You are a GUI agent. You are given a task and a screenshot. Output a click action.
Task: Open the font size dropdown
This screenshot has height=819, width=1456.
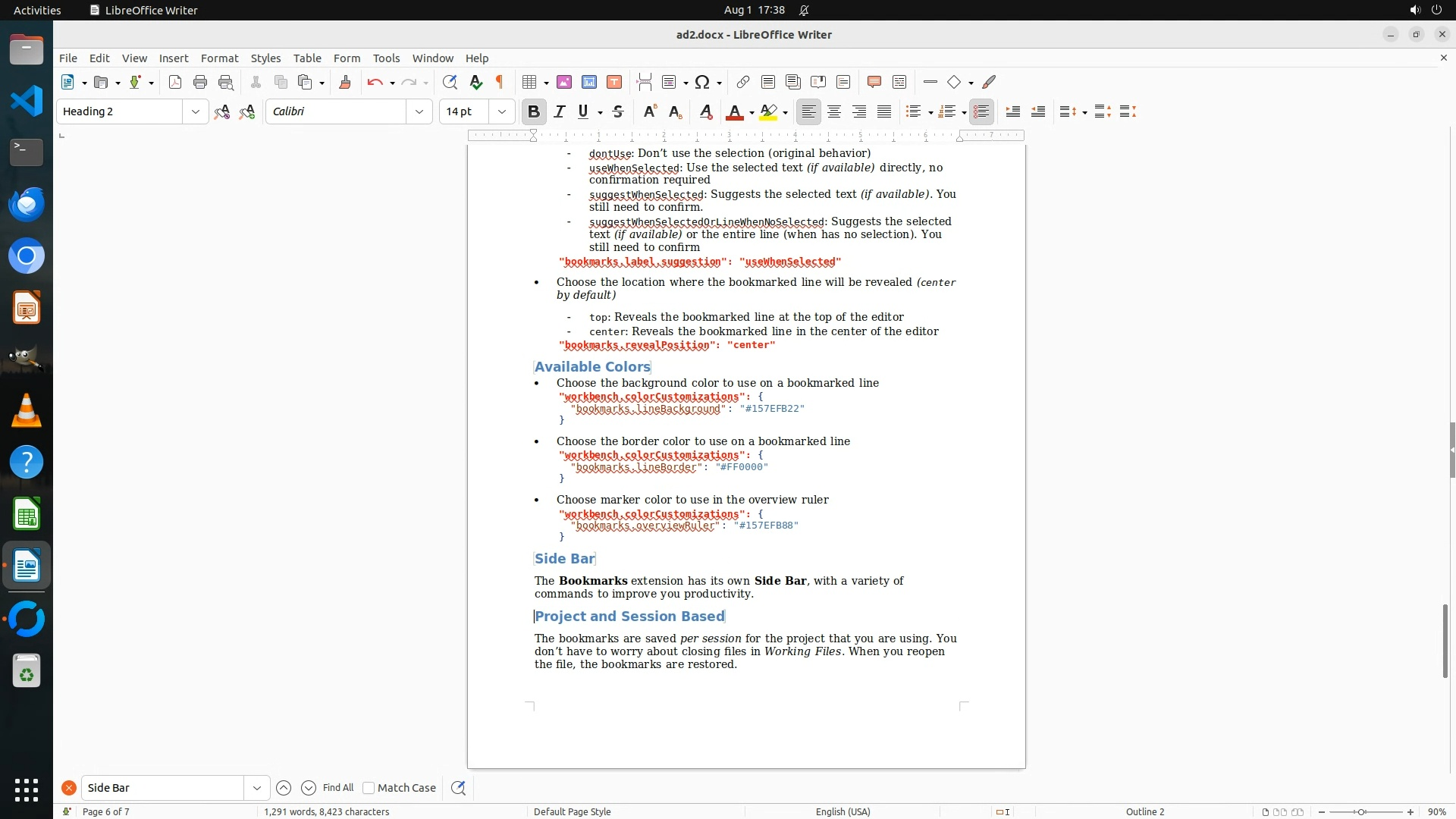501,111
